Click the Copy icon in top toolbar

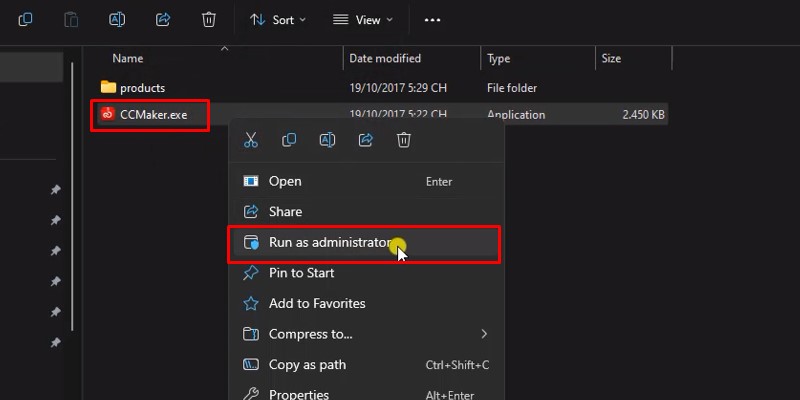(x=25, y=19)
